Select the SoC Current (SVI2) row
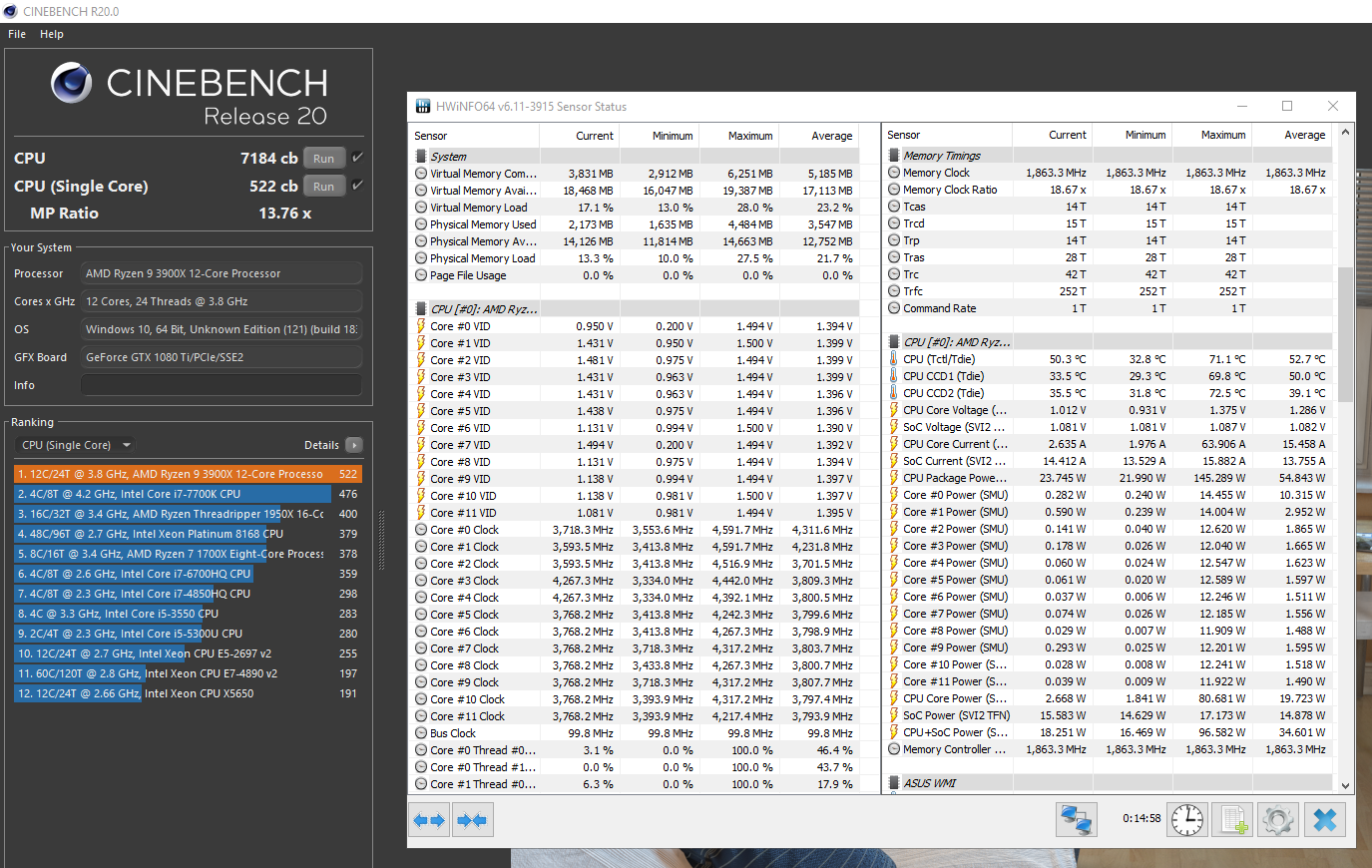Image resolution: width=1372 pixels, height=868 pixels. 1109,461
